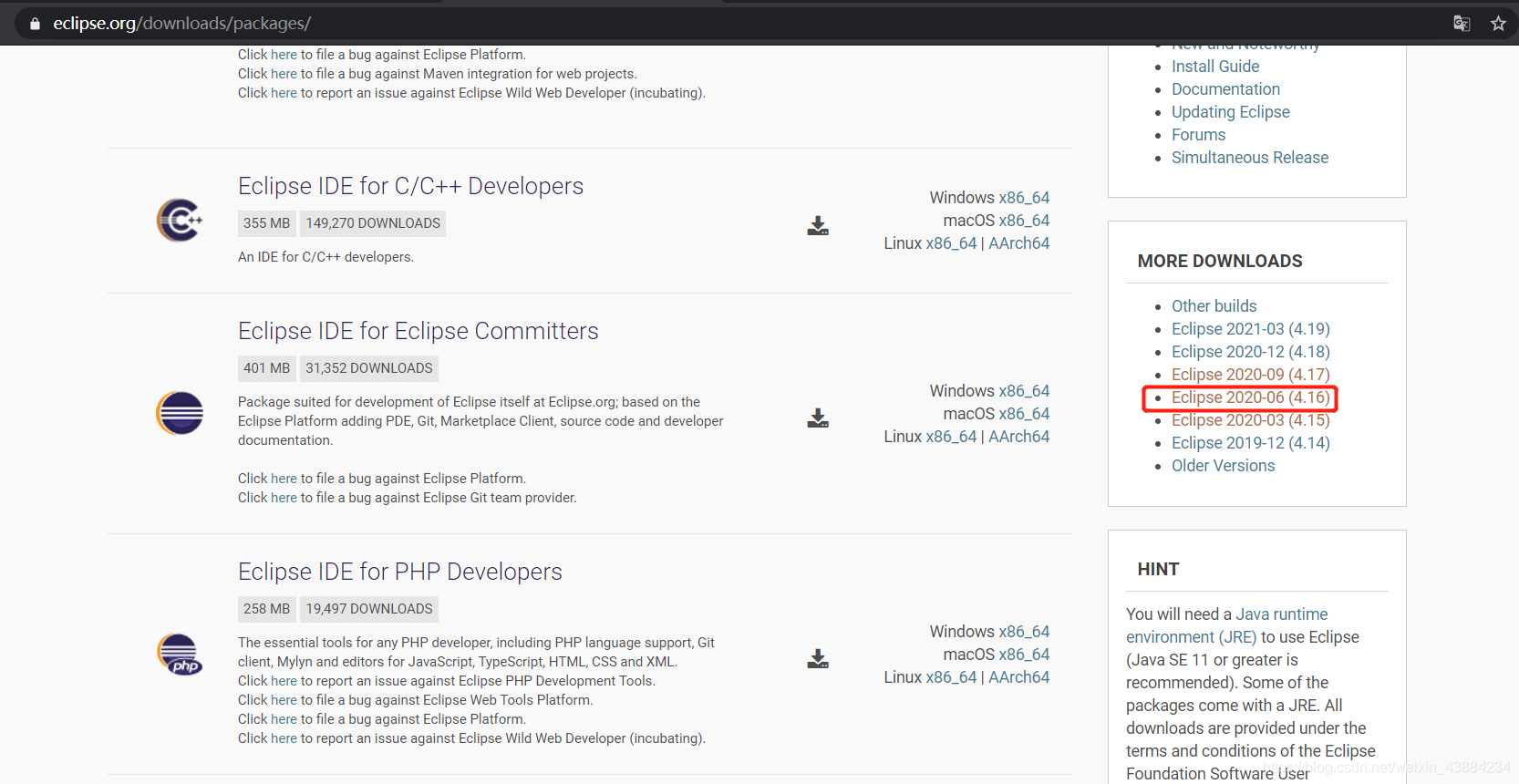Screen dimensions: 1519x784
Task: Click the 355 MB size badge
Action: click(x=266, y=223)
